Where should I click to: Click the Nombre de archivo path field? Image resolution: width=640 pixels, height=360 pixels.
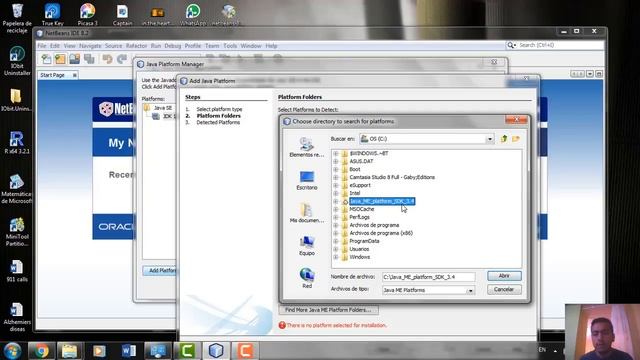click(429, 277)
